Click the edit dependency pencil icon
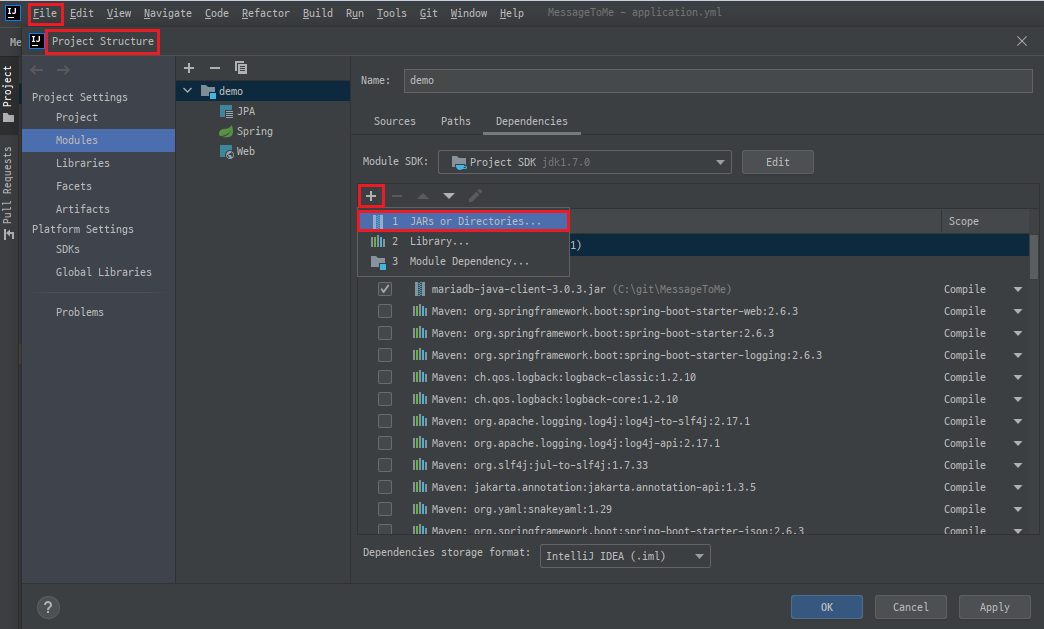1044x629 pixels. click(x=475, y=195)
